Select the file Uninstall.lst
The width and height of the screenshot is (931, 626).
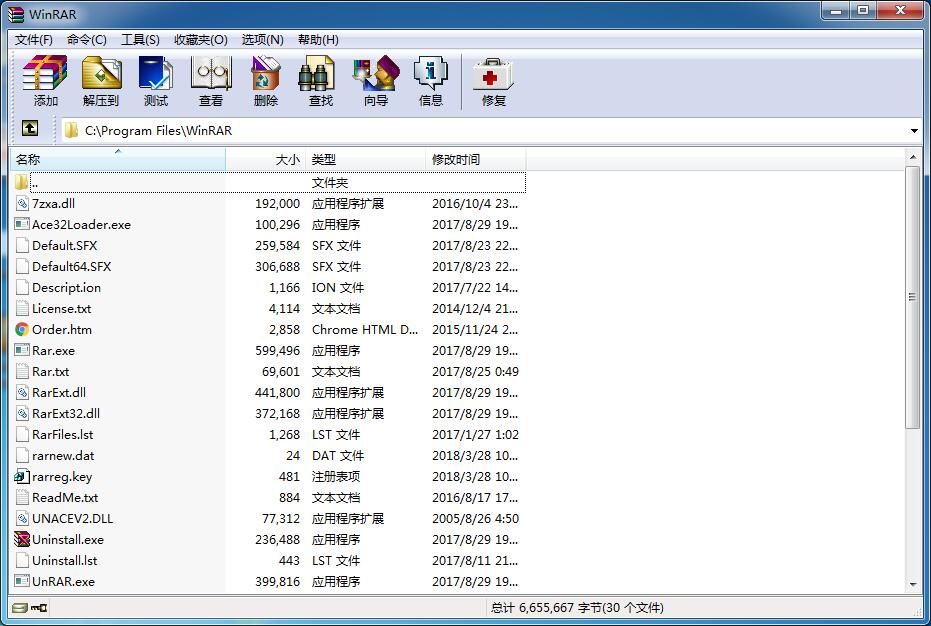click(x=64, y=561)
